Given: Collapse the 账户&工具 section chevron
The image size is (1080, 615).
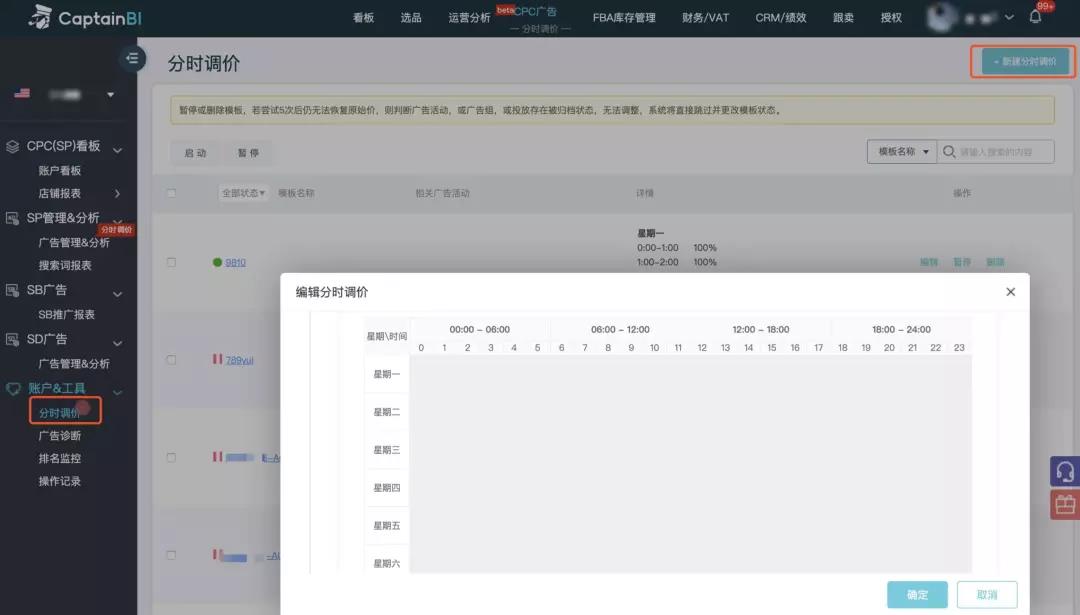Looking at the screenshot, I should click(118, 393).
